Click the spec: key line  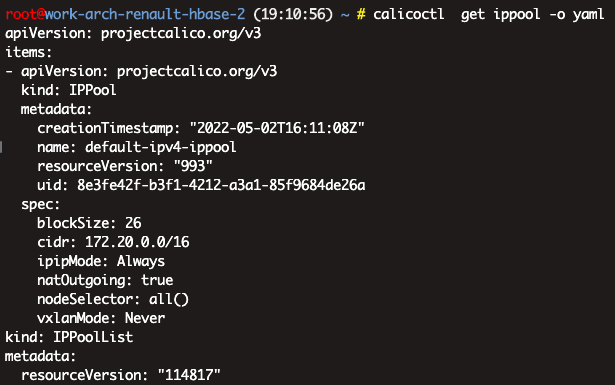pyautogui.click(x=40, y=204)
